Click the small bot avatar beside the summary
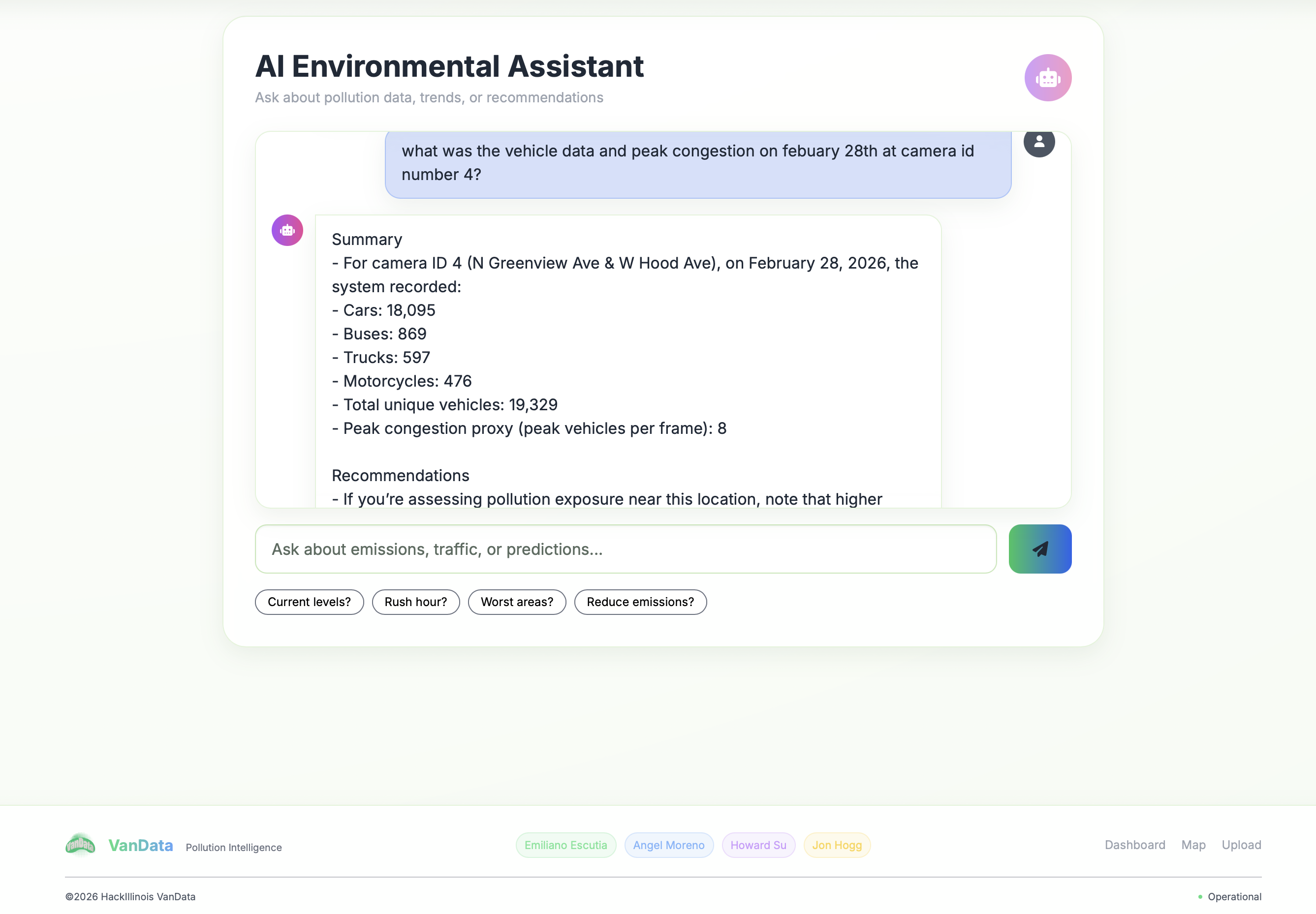 pyautogui.click(x=287, y=230)
